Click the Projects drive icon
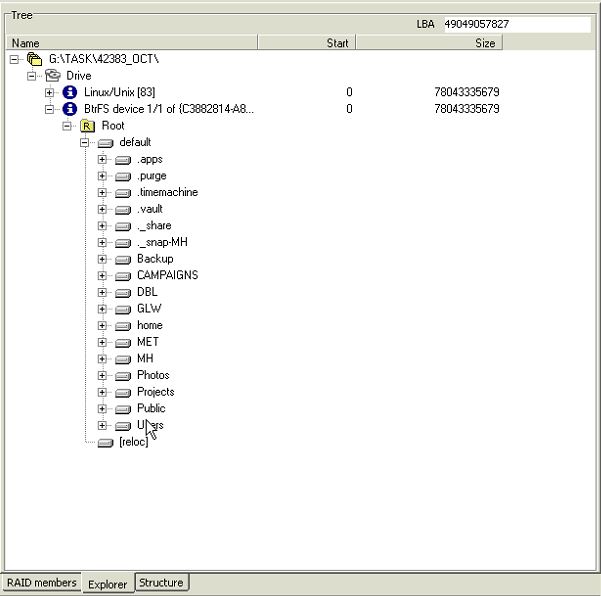The height and width of the screenshot is (596, 601). [123, 393]
